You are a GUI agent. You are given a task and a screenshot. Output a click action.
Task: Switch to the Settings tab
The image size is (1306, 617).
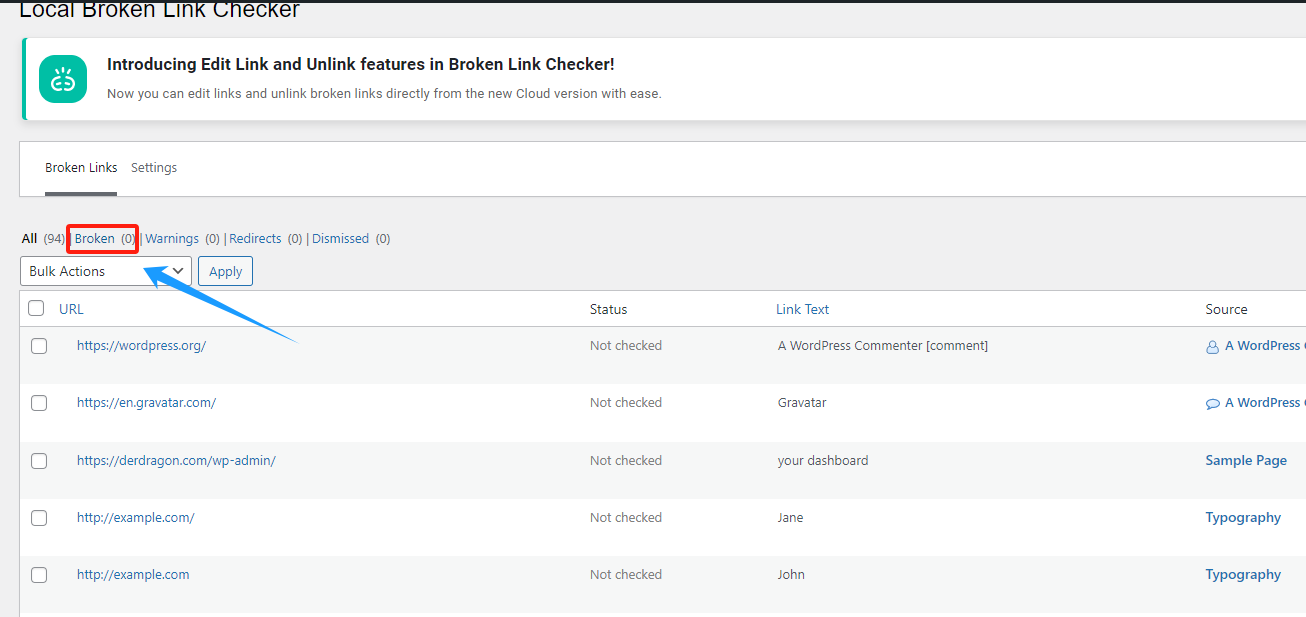(x=154, y=167)
